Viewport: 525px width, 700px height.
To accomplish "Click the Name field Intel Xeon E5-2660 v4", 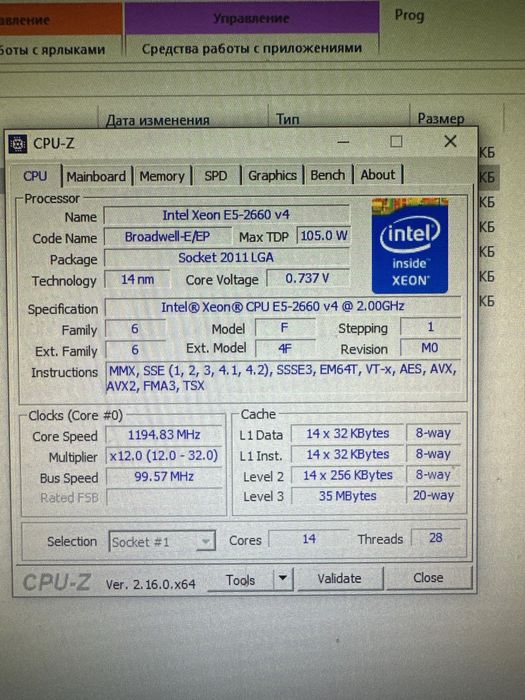I will click(226, 215).
